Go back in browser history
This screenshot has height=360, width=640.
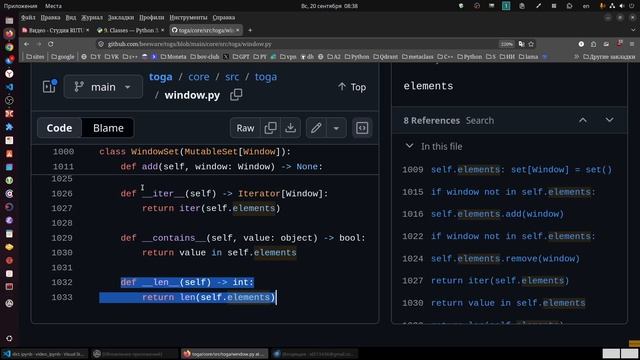(x=27, y=44)
